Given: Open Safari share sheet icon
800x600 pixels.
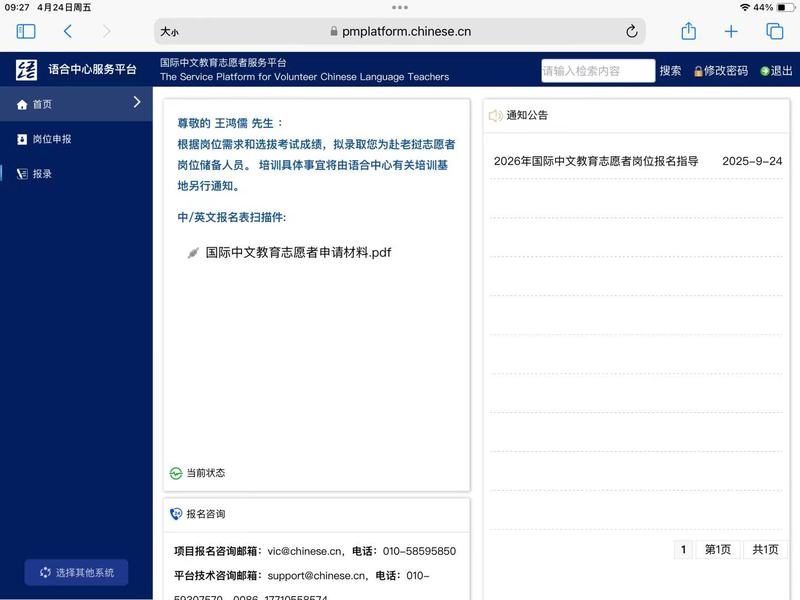Looking at the screenshot, I should (688, 32).
